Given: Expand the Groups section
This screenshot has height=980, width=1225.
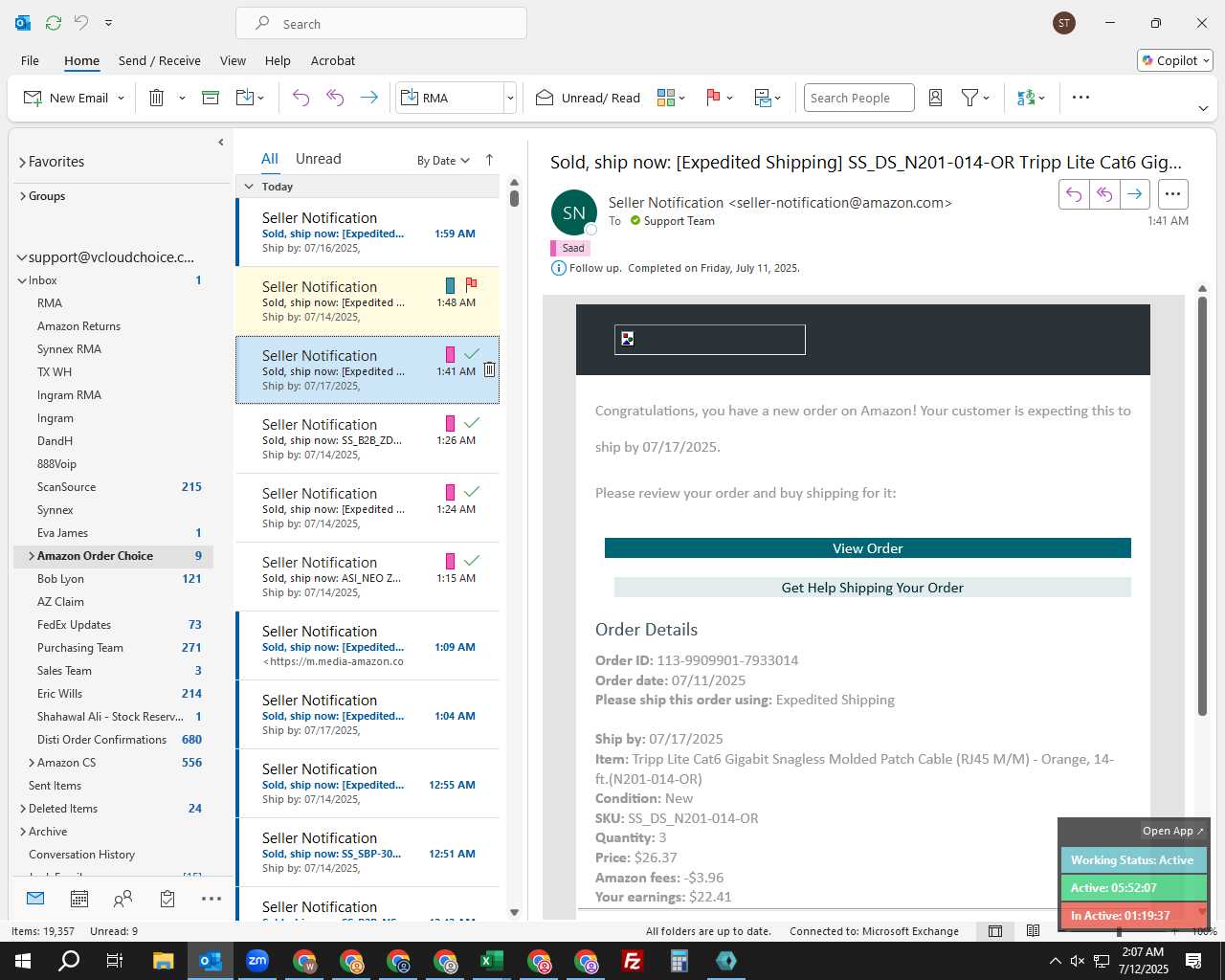Looking at the screenshot, I should (x=22, y=196).
